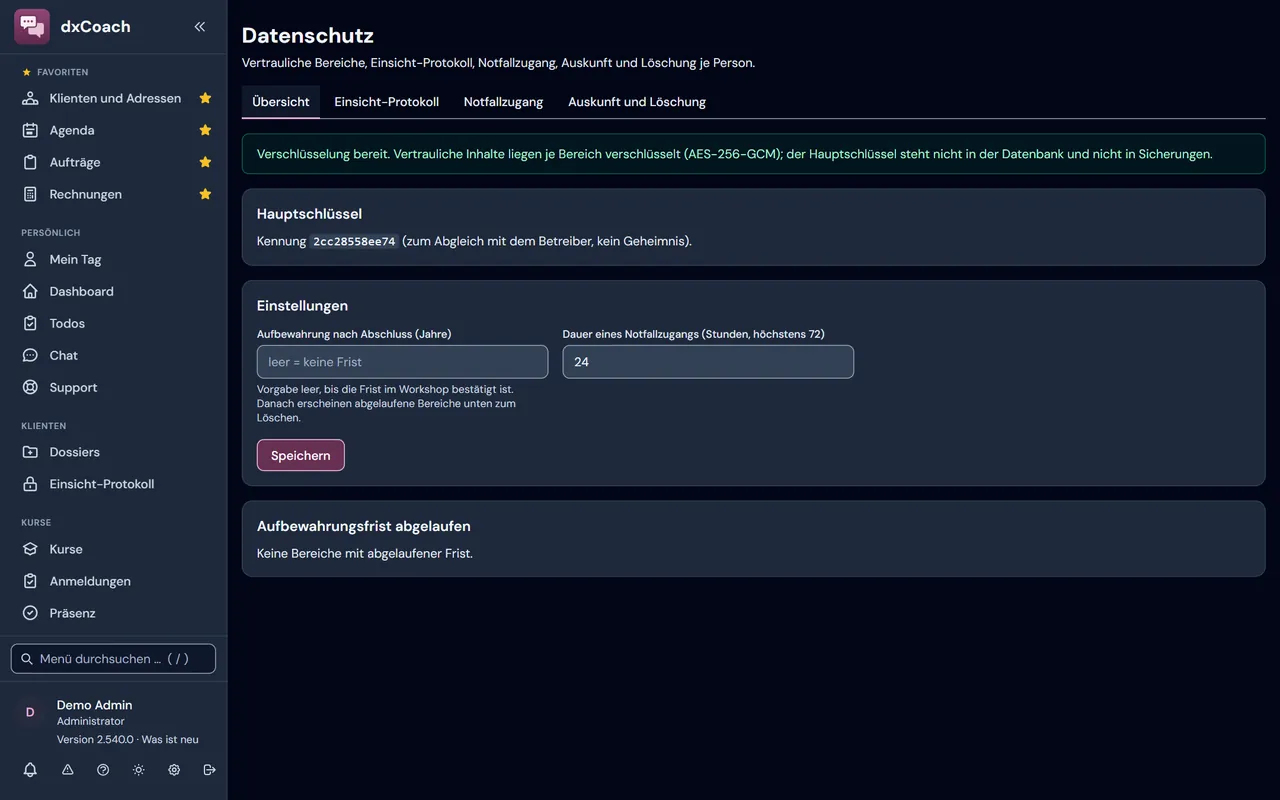The height and width of the screenshot is (800, 1280).
Task: Click the warning triangle icon
Action: (x=68, y=770)
